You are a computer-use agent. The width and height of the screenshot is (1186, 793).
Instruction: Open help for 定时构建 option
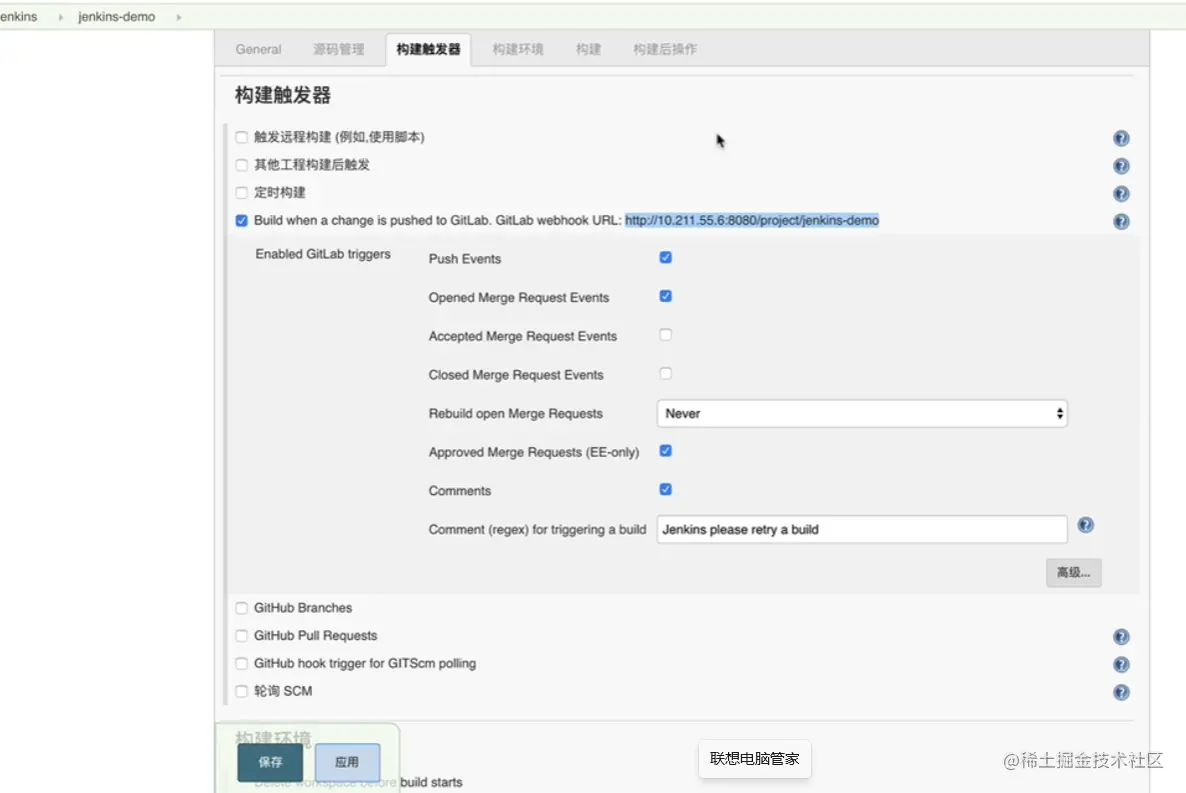click(1121, 194)
